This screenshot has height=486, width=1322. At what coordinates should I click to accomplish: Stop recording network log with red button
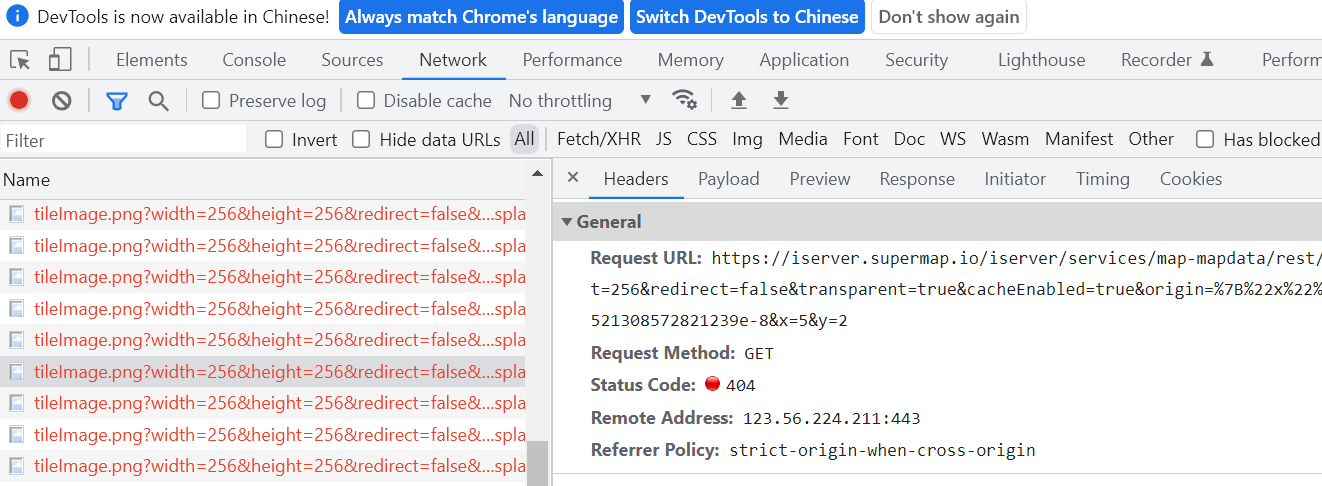pos(19,100)
